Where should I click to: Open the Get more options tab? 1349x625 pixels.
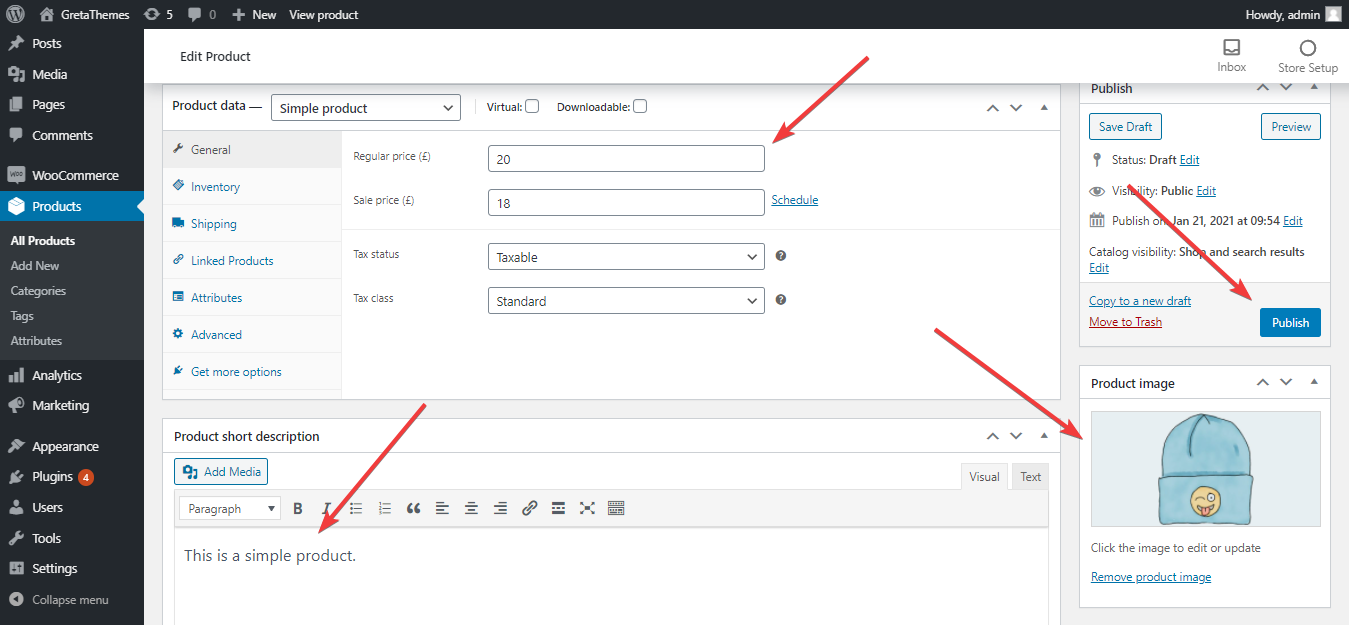[x=252, y=371]
